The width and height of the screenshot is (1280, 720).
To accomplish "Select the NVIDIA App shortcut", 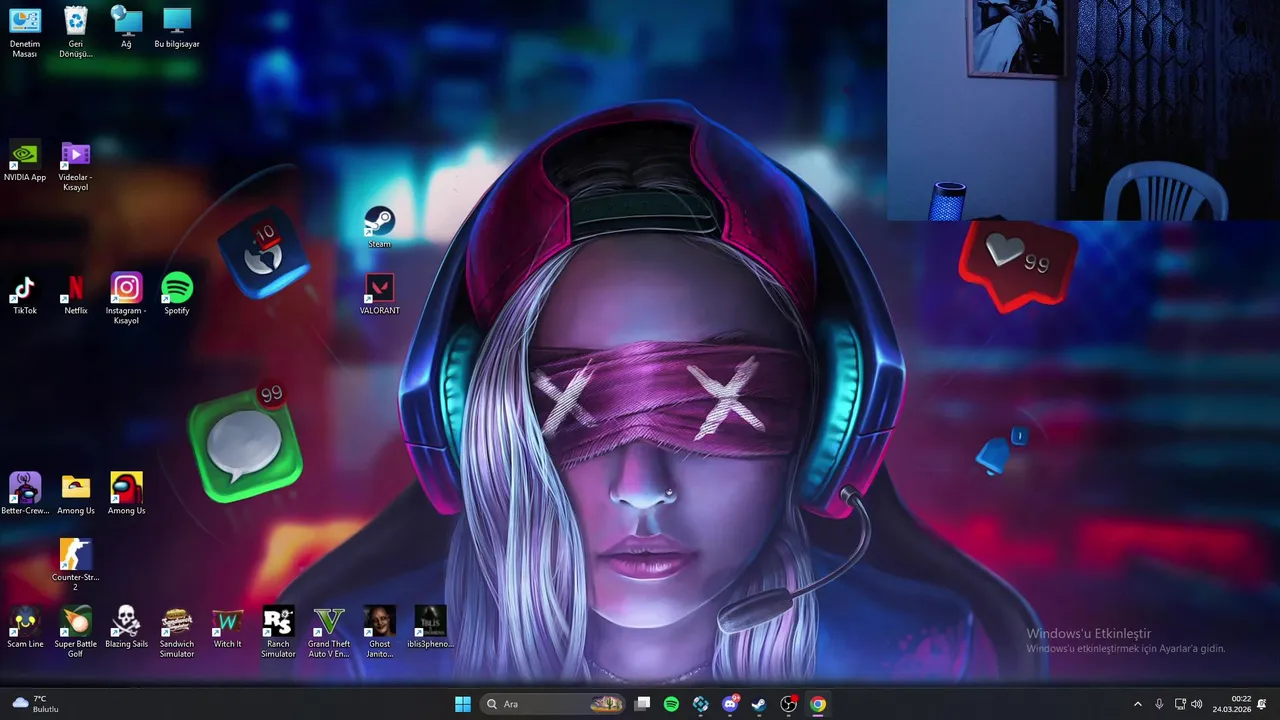I will 25,161.
